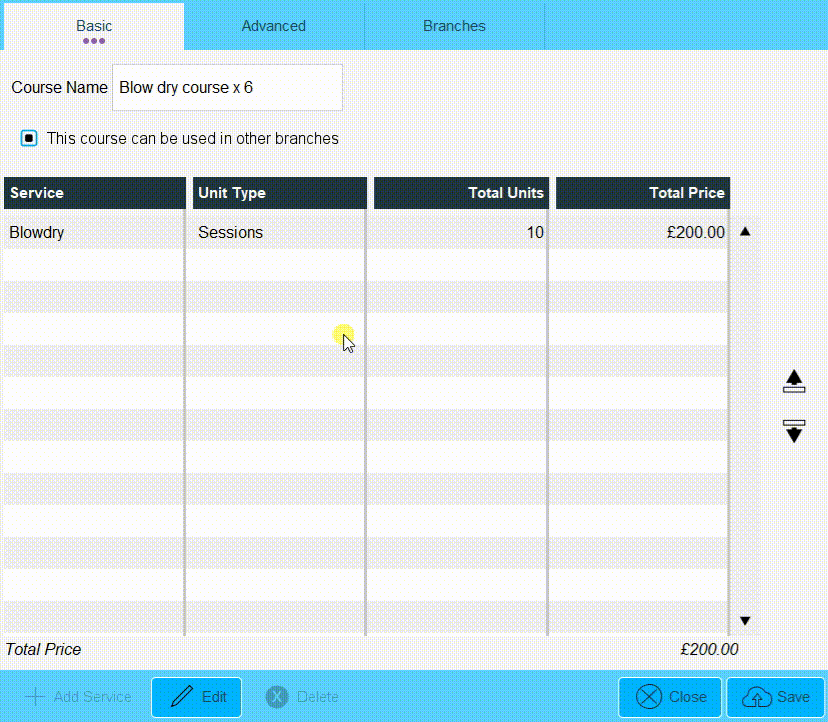
Task: Click the plus icon for Add Service
Action: (35, 697)
